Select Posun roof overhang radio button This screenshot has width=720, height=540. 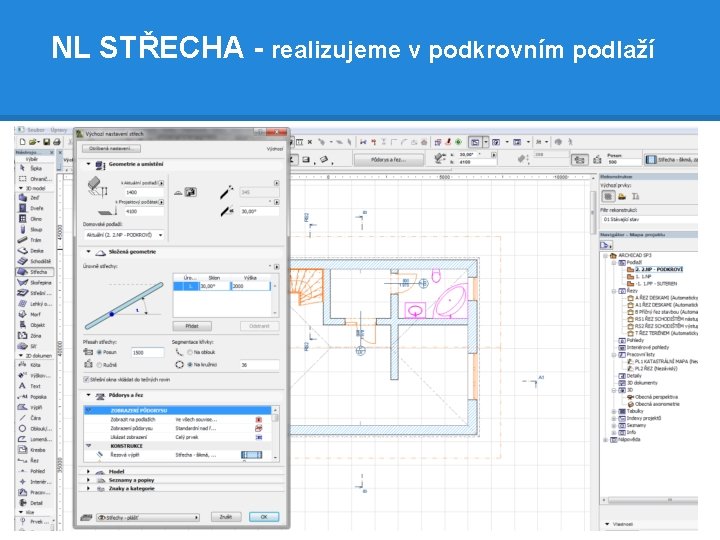coord(99,352)
